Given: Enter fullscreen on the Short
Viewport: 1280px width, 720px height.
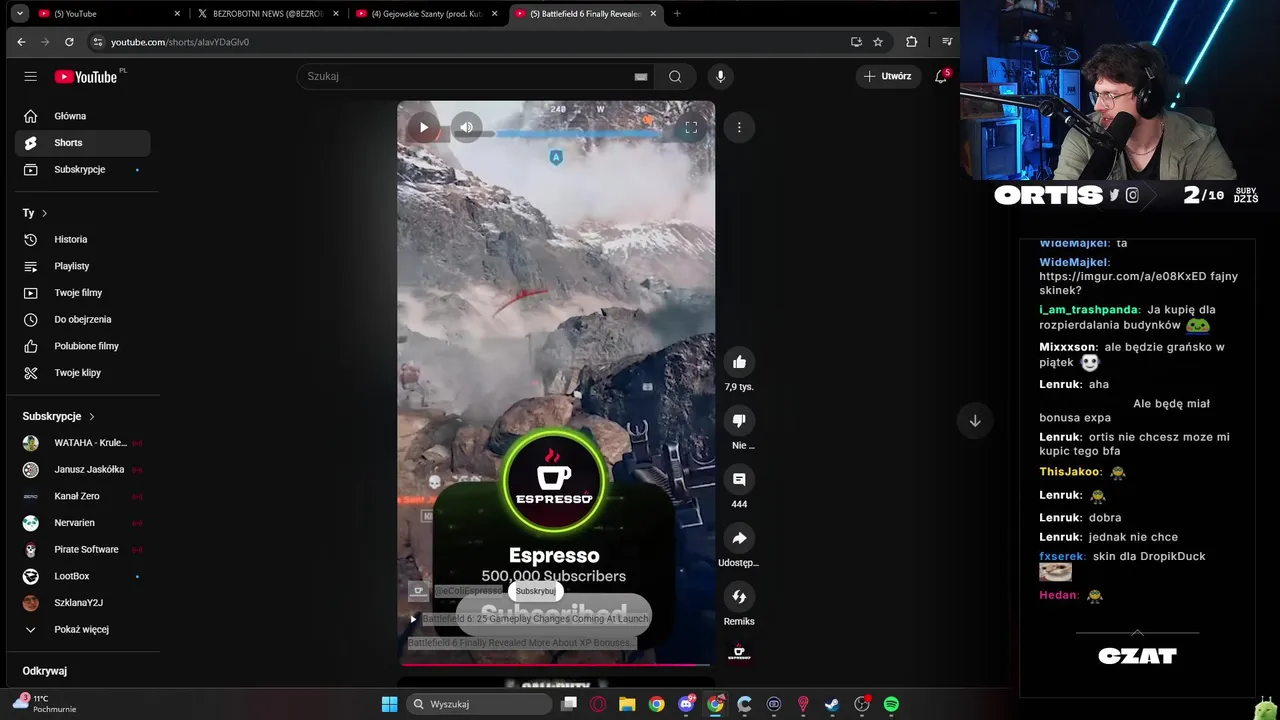Looking at the screenshot, I should [x=691, y=127].
